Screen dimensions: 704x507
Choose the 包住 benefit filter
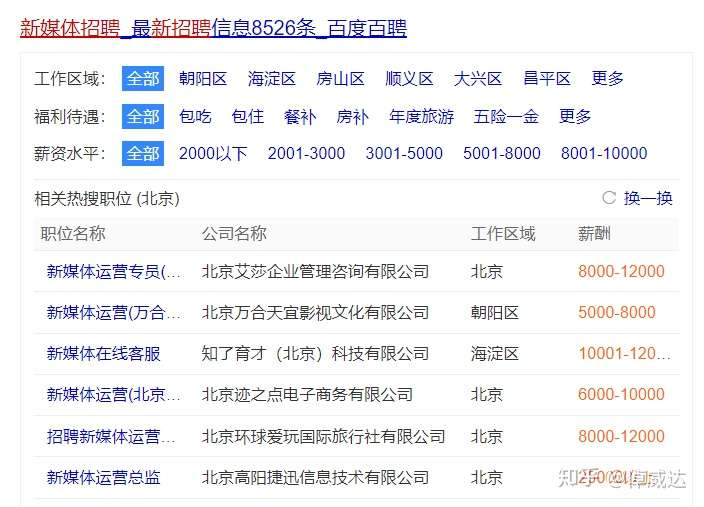248,117
